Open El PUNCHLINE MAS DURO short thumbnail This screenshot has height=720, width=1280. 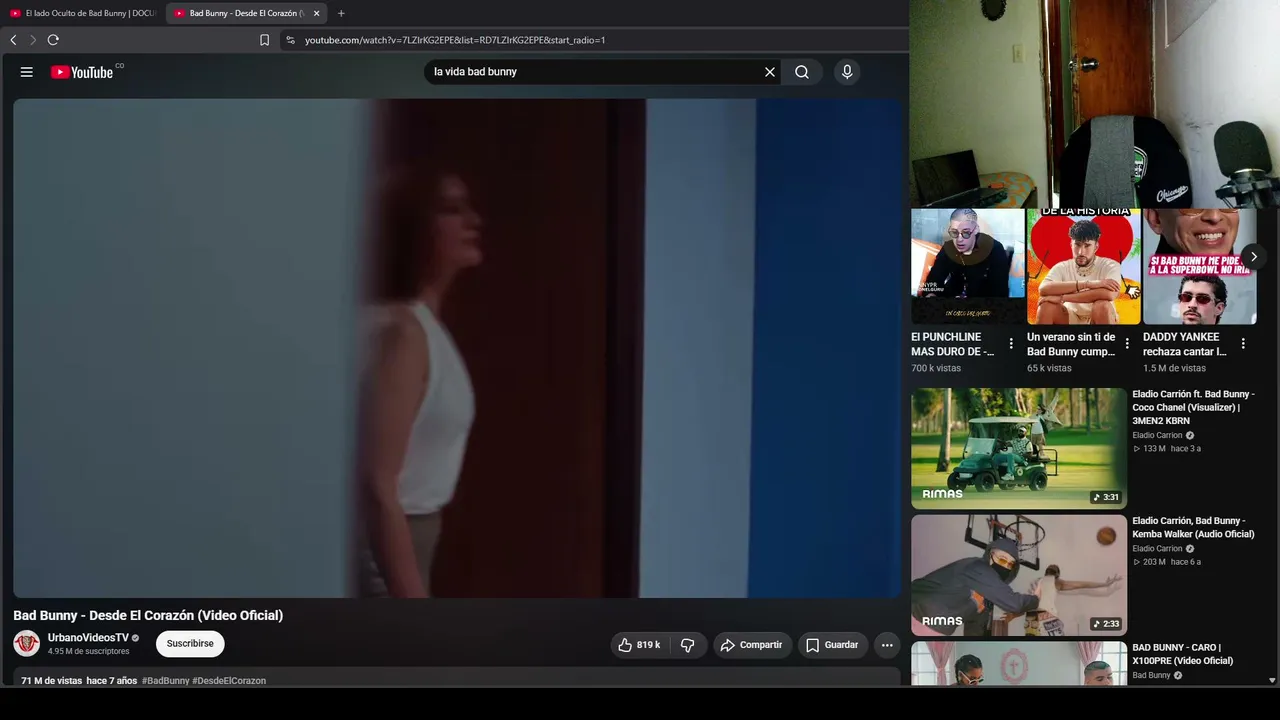(967, 266)
